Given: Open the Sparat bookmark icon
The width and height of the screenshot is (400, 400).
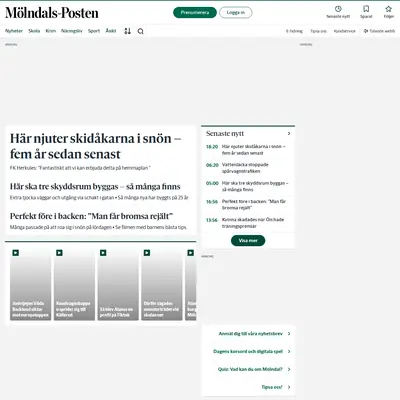Looking at the screenshot, I should coord(366,9).
